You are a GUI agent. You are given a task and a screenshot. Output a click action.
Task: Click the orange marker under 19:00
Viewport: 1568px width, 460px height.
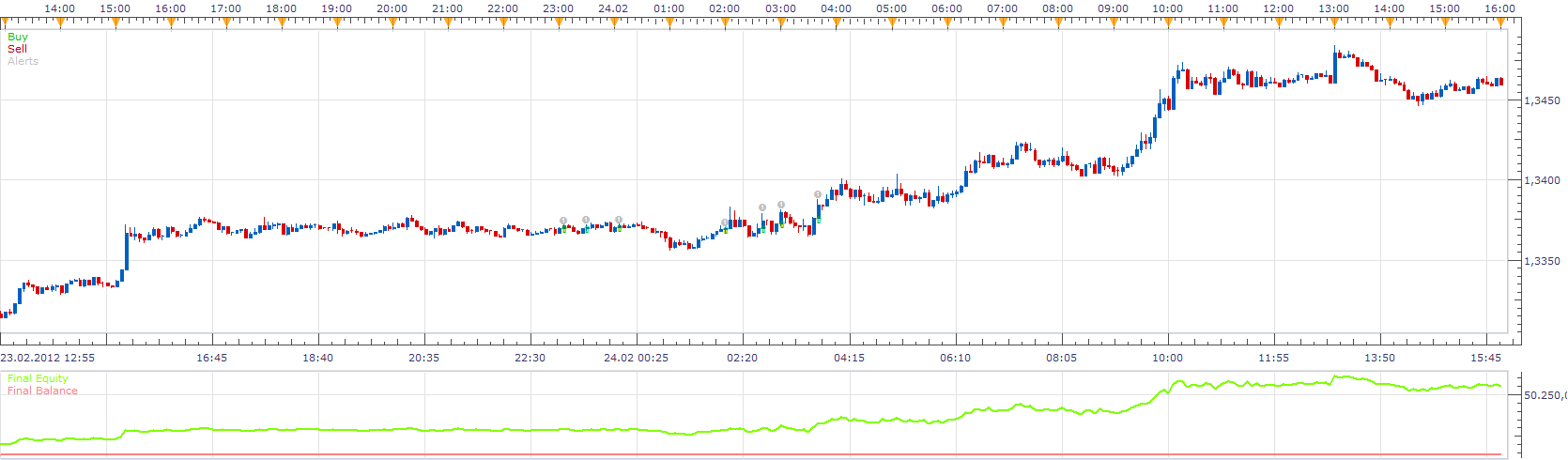tap(337, 23)
